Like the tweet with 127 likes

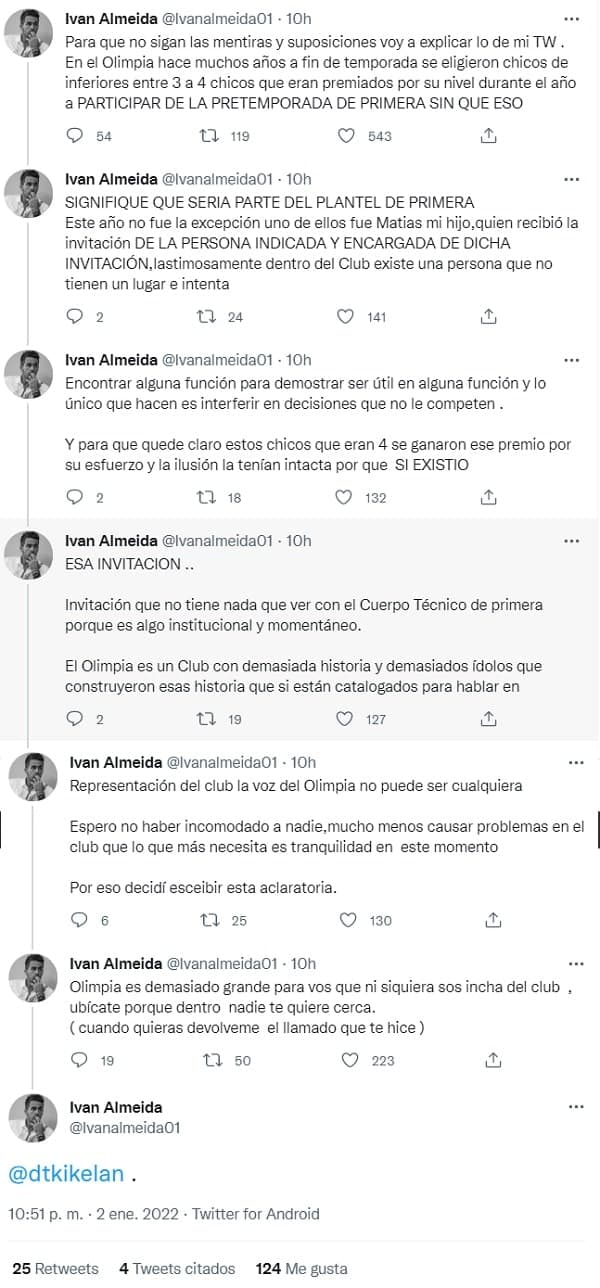(345, 718)
